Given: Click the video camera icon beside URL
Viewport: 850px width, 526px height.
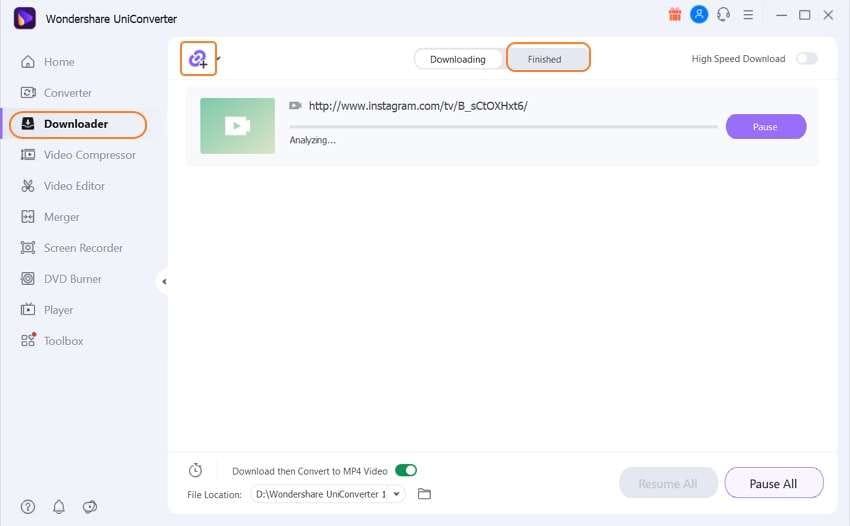Looking at the screenshot, I should click(x=295, y=105).
